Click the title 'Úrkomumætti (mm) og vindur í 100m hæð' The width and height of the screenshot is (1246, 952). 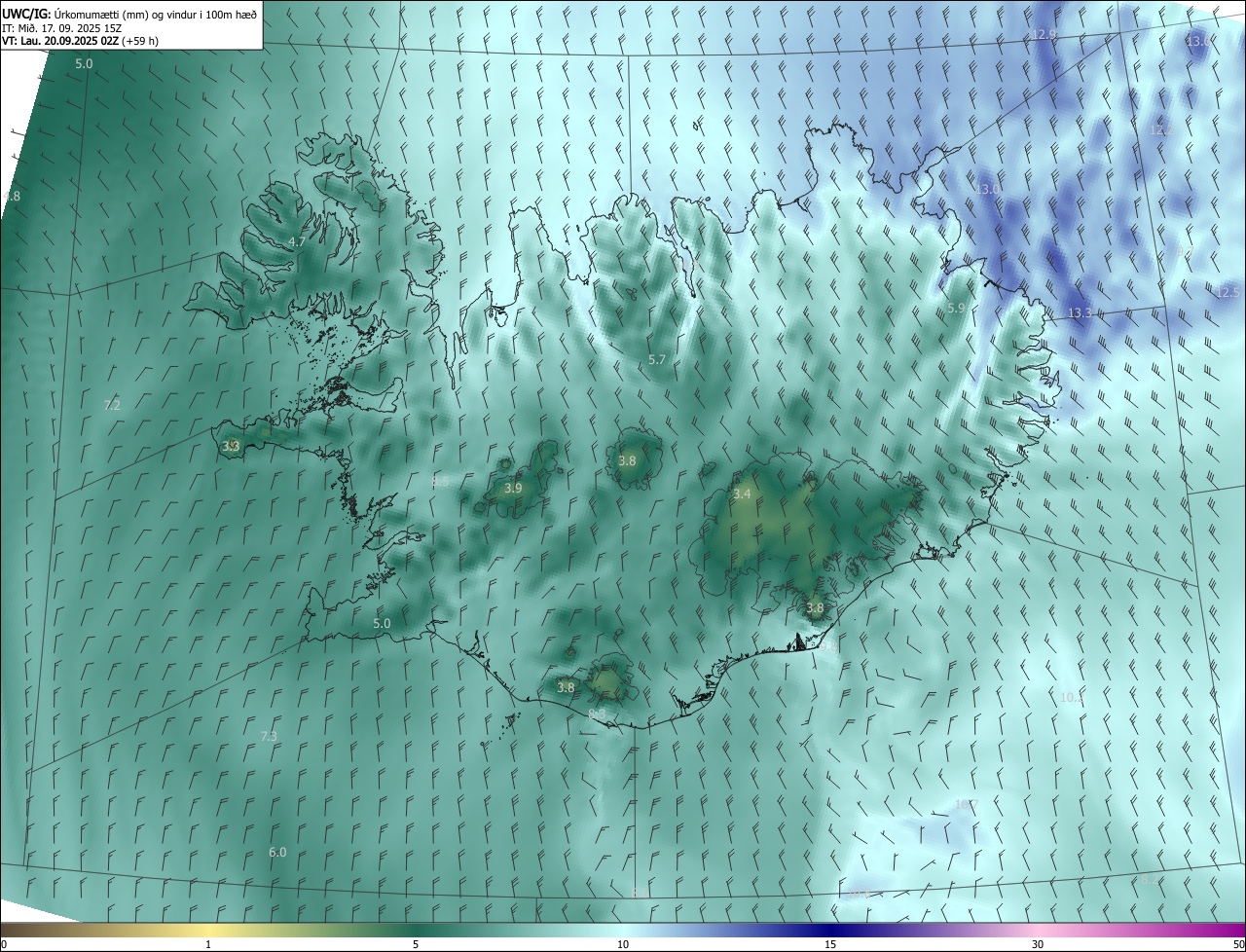click(155, 14)
